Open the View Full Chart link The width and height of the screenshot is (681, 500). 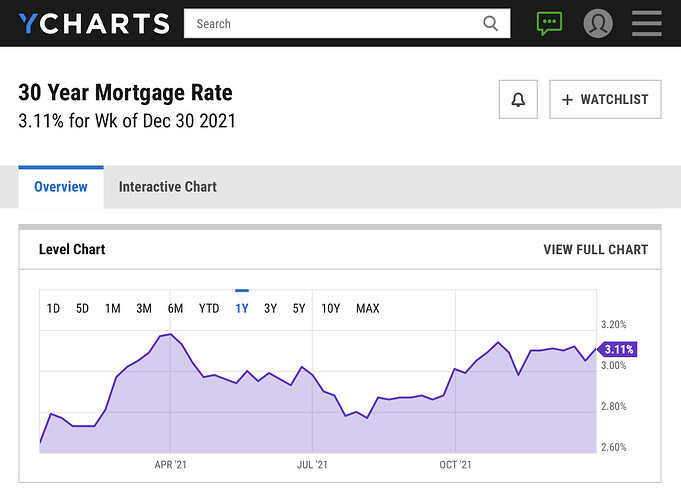point(595,250)
